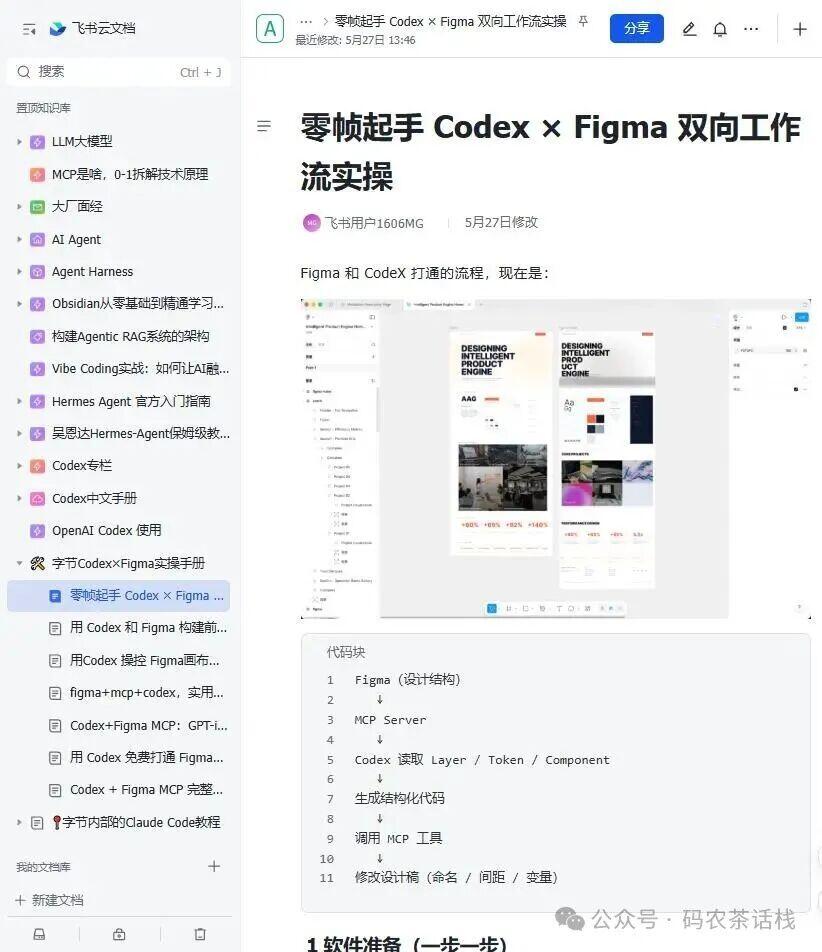Open notifications bell icon
This screenshot has width=822, height=952.
click(x=720, y=29)
